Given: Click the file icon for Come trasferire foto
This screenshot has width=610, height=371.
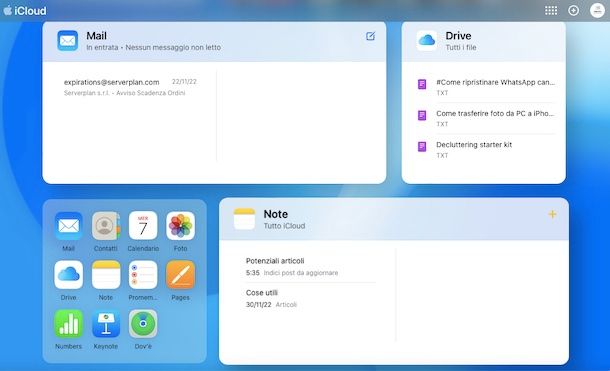Looking at the screenshot, I should coord(422,115).
